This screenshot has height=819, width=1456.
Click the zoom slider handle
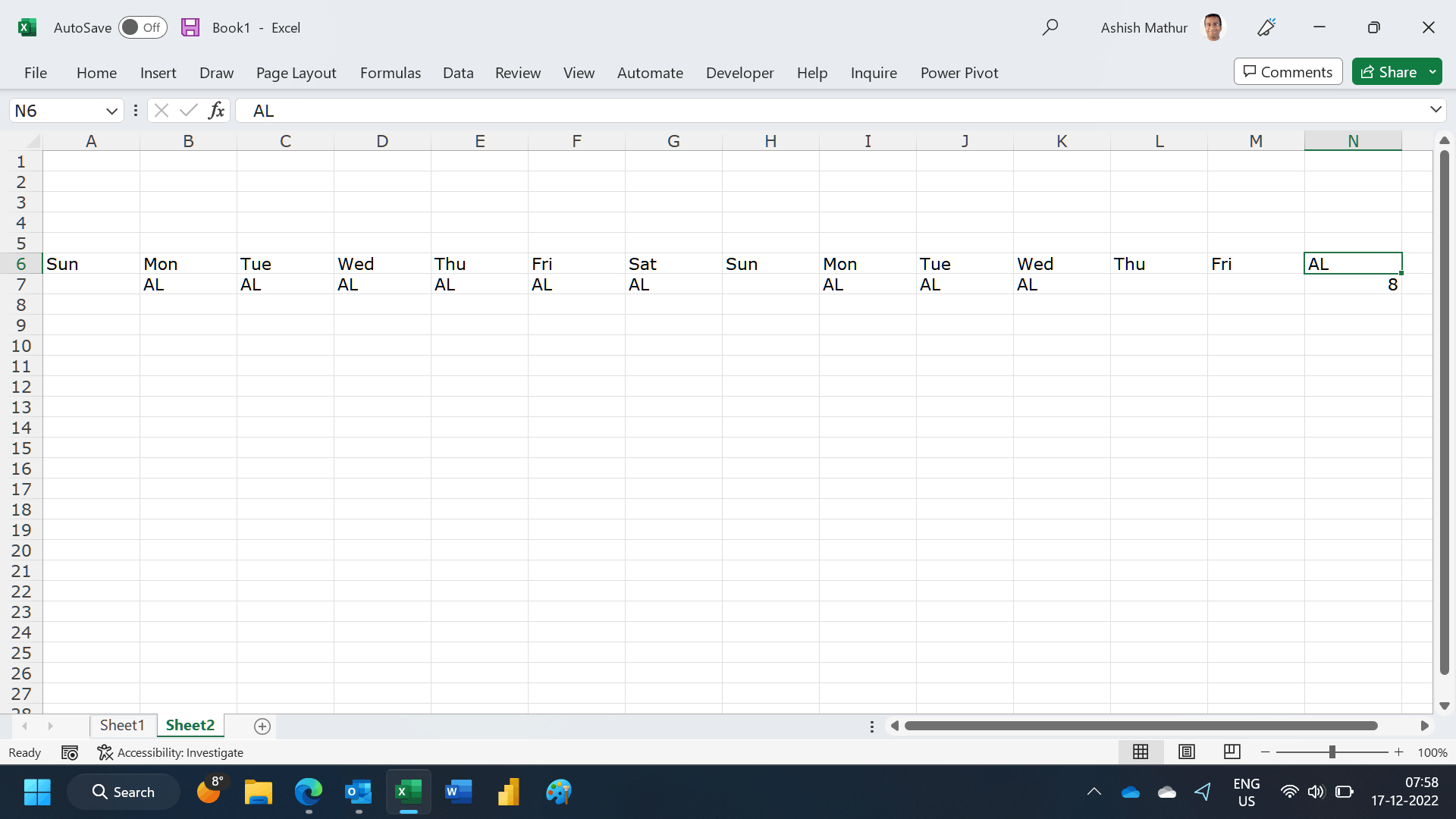(1332, 752)
